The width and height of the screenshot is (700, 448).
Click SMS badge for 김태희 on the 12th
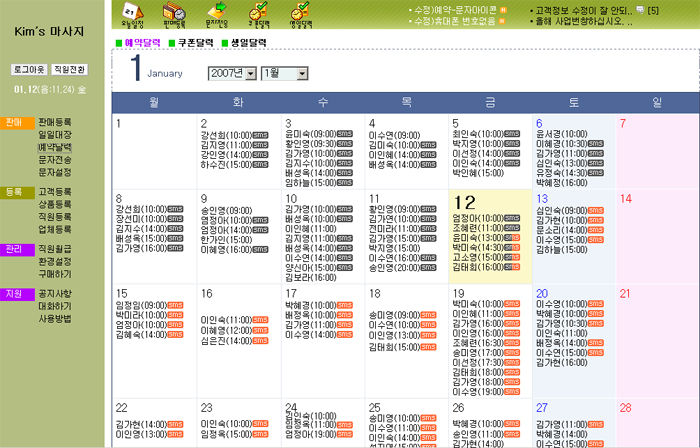tap(513, 267)
